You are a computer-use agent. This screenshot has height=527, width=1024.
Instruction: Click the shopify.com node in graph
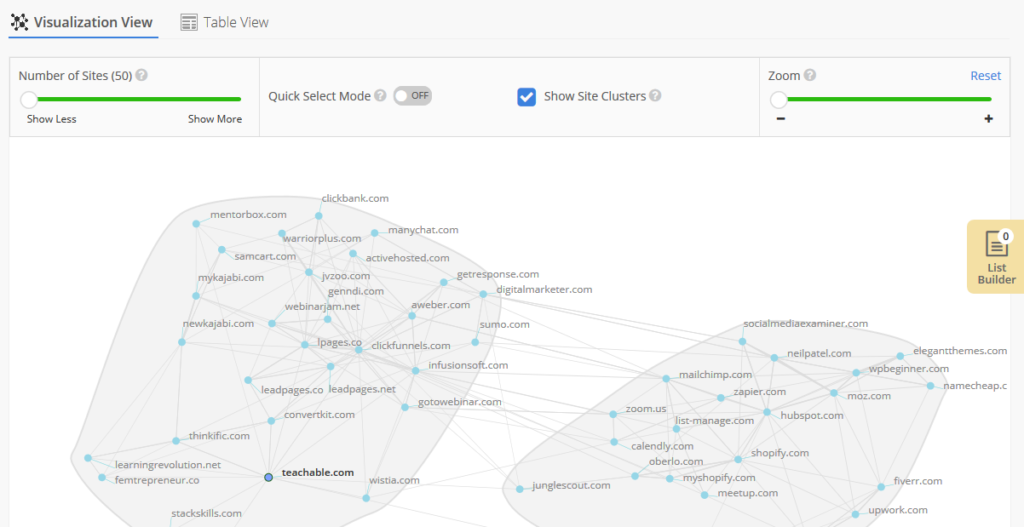(738, 459)
